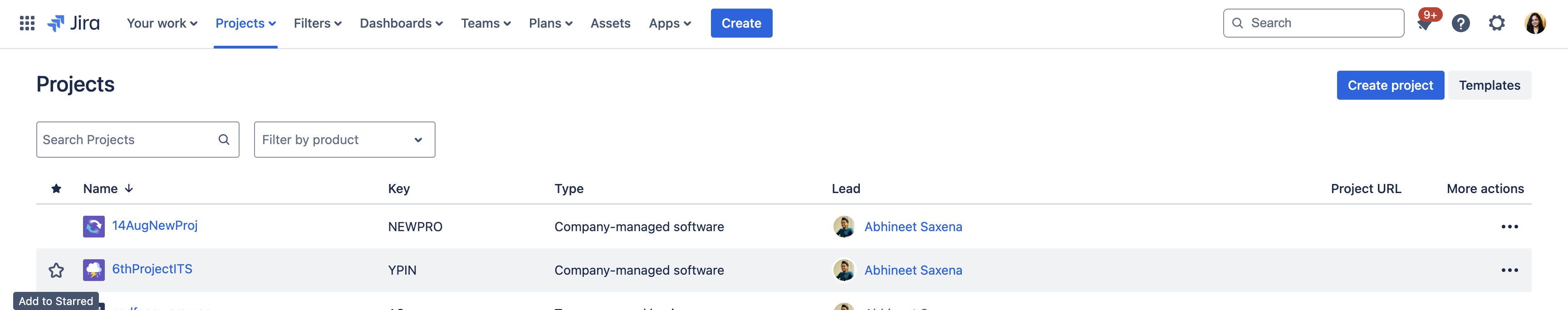1568x310 pixels.
Task: Click the Projects page heading
Action: coord(75,84)
